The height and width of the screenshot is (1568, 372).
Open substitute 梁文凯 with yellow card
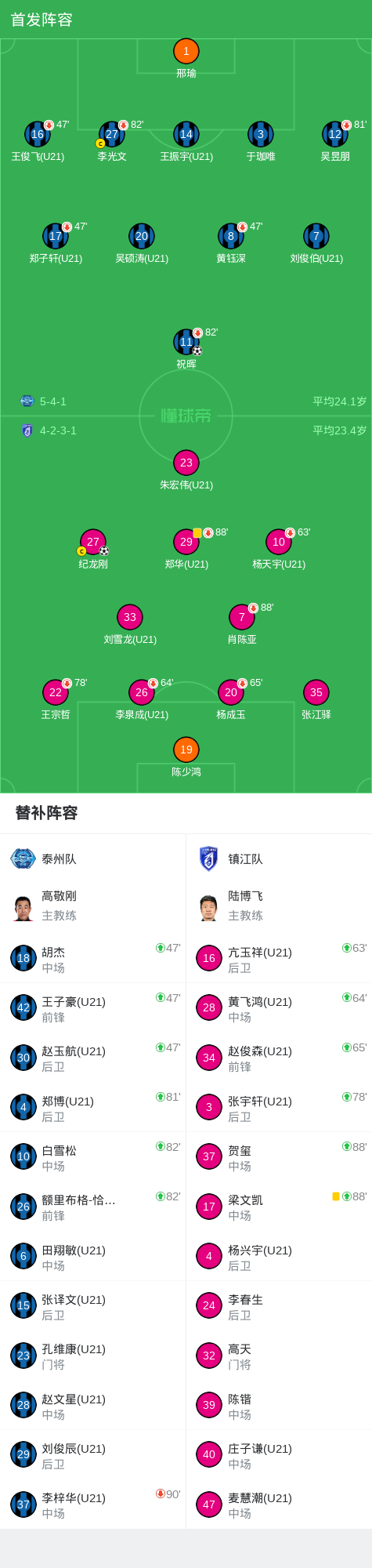280,1207
